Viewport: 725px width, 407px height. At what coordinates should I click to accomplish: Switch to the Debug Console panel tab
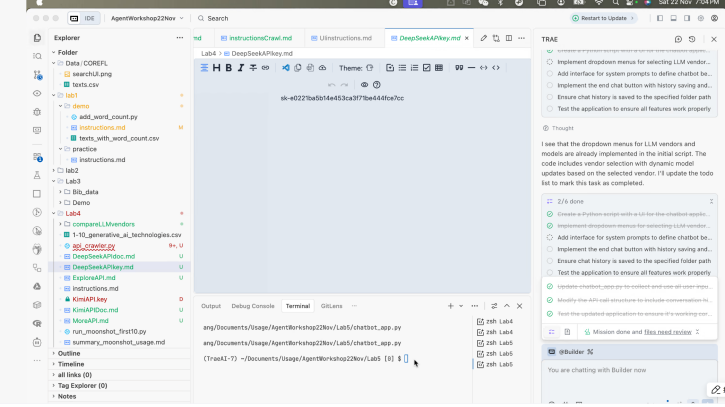tap(252, 305)
